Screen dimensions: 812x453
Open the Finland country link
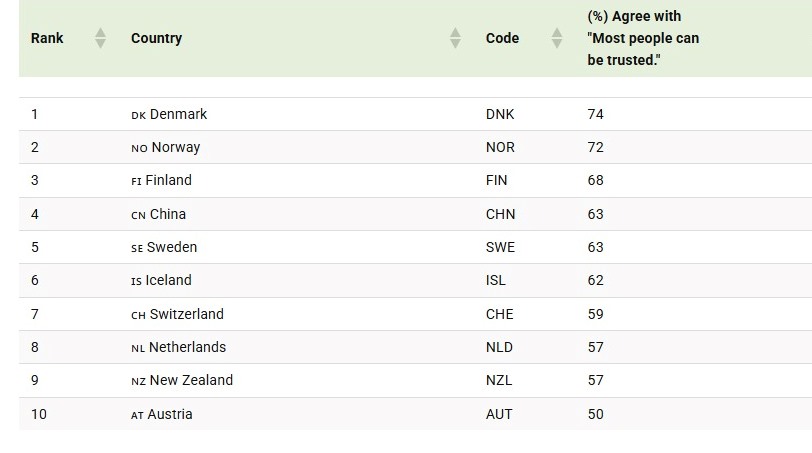(168, 180)
